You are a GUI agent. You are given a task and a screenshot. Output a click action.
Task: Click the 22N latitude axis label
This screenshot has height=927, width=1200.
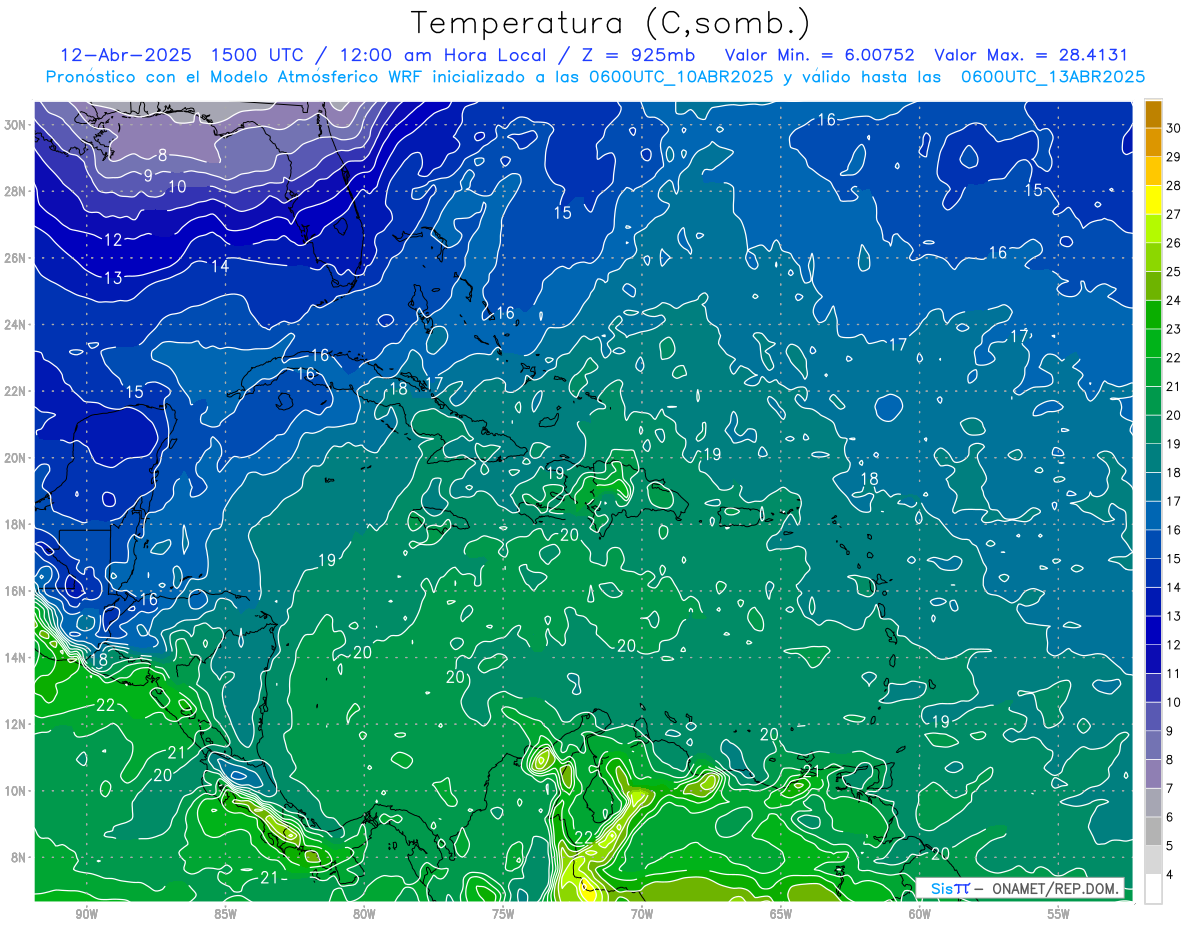15,391
